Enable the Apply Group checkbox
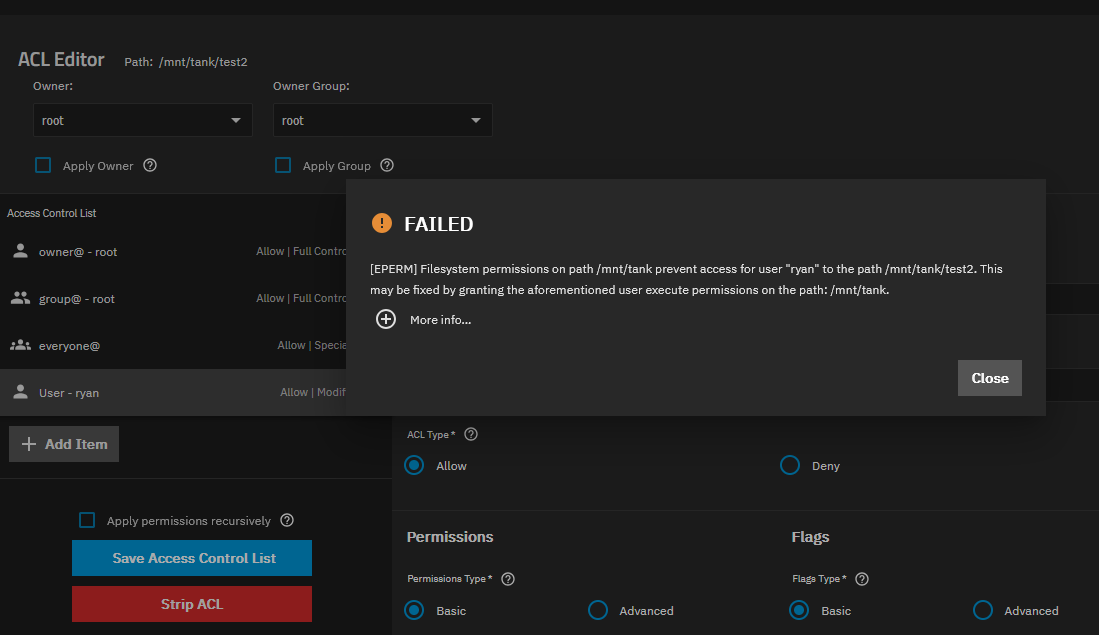1099x635 pixels. [283, 166]
